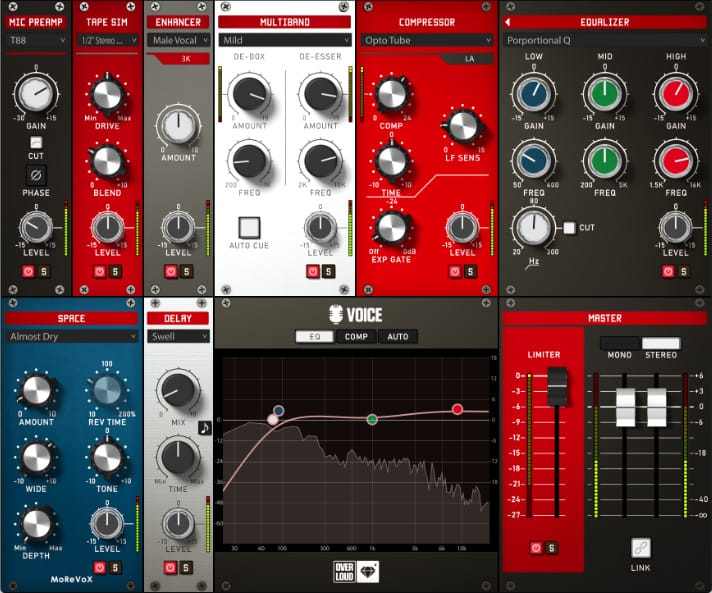Open the Space Almost Dry dropdown
Screen dimensions: 712x593
coord(71,336)
